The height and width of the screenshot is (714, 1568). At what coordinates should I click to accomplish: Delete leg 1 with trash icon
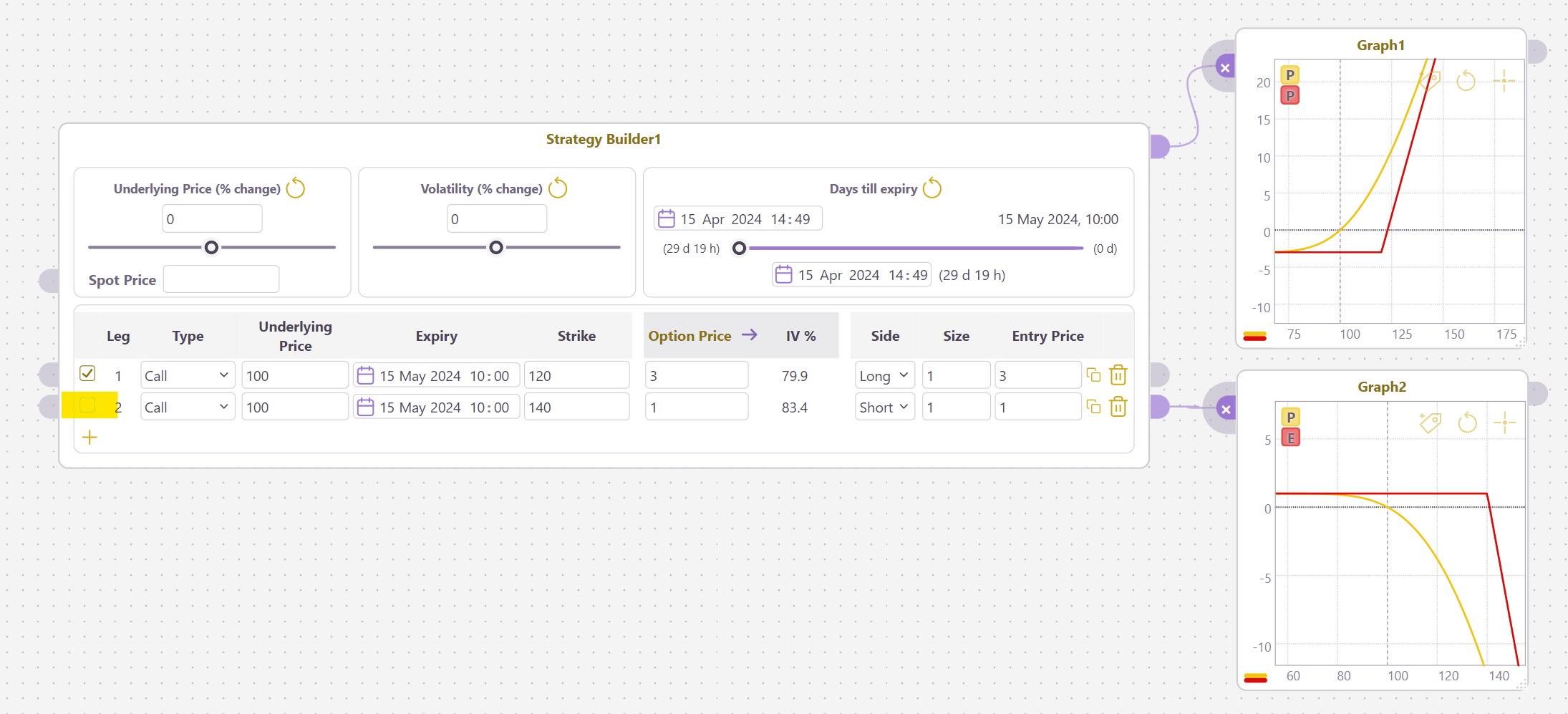pos(1118,375)
